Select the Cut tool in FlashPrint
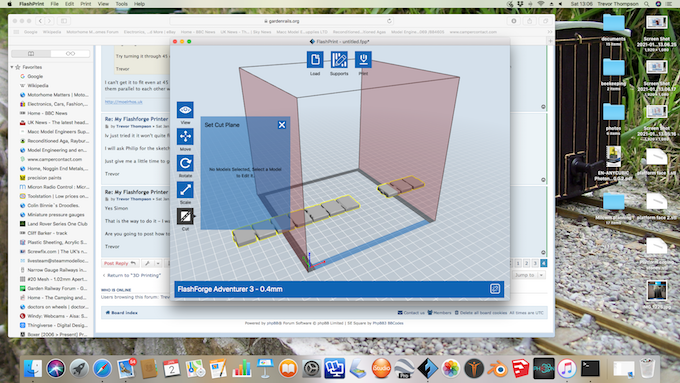 185,216
